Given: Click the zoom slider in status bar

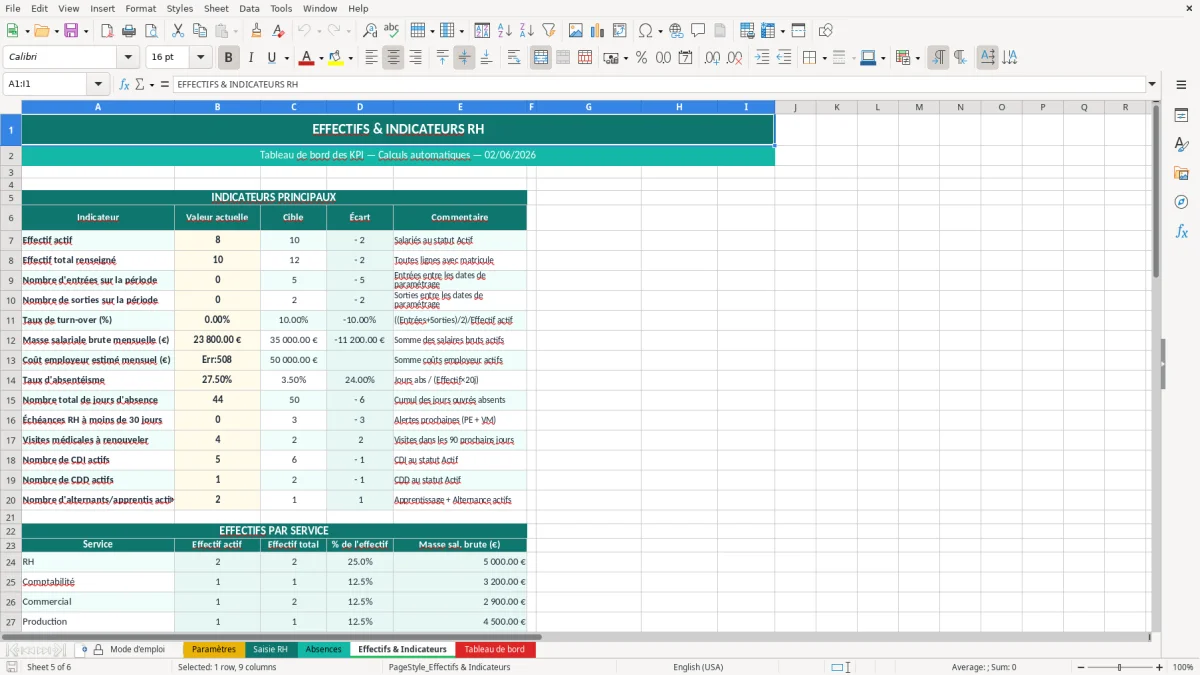Looking at the screenshot, I should click(1119, 667).
